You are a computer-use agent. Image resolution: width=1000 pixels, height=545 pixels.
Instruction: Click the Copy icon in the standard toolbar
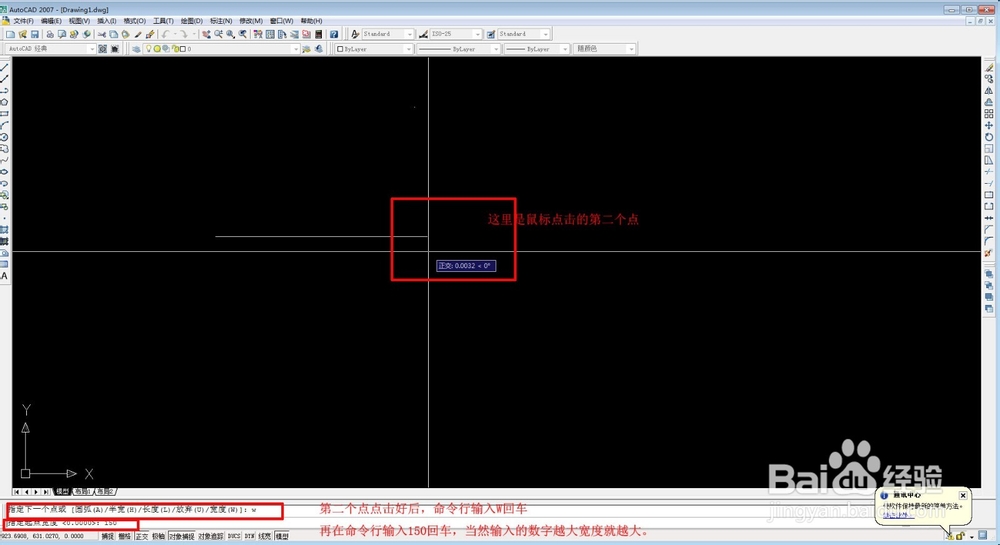(x=114, y=34)
